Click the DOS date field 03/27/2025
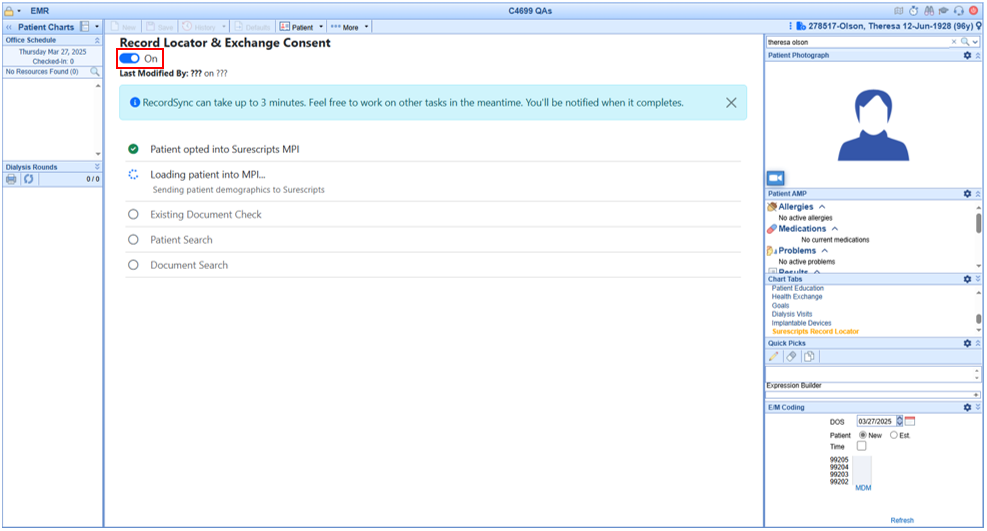987x531 pixels. tap(876, 421)
